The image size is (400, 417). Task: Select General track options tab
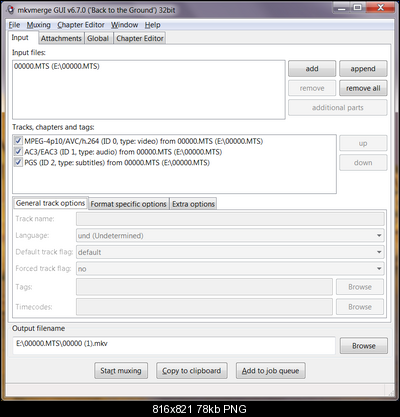(x=50, y=203)
